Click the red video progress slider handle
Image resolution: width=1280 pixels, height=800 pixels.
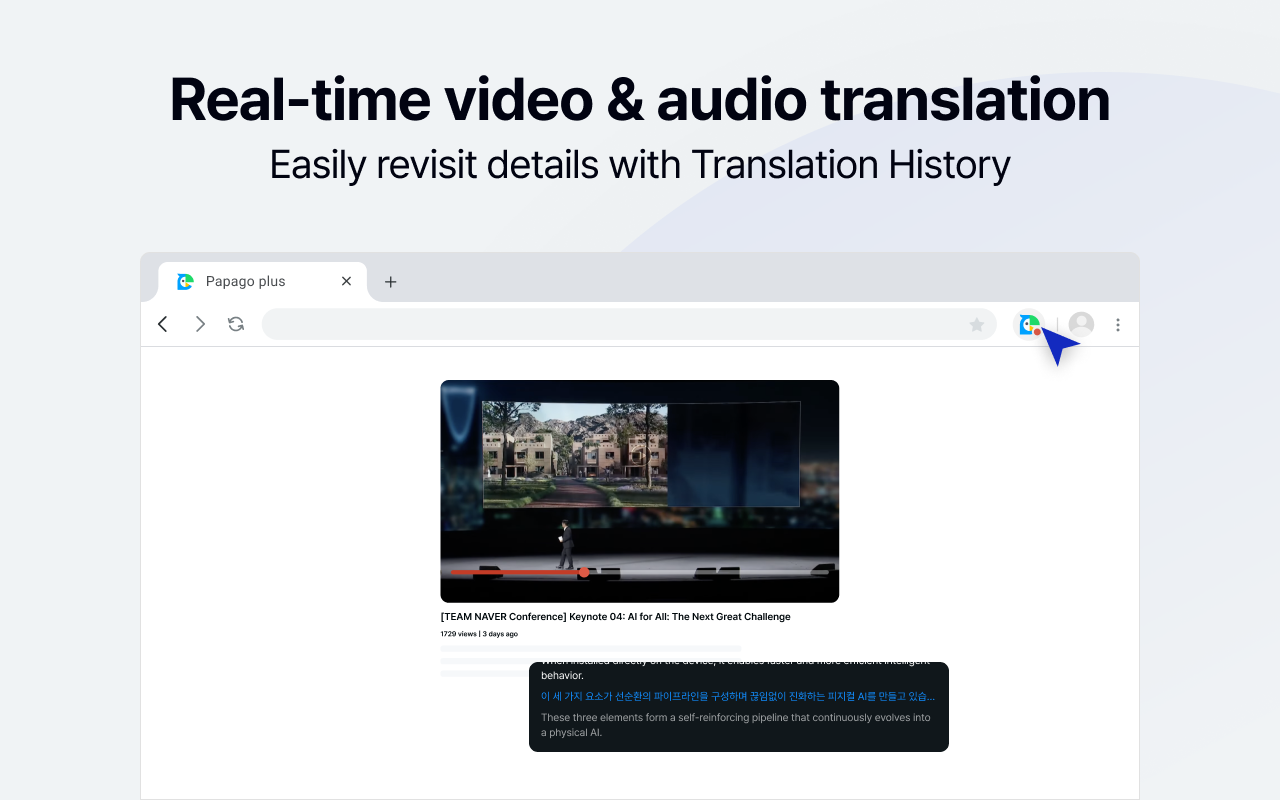[x=584, y=572]
